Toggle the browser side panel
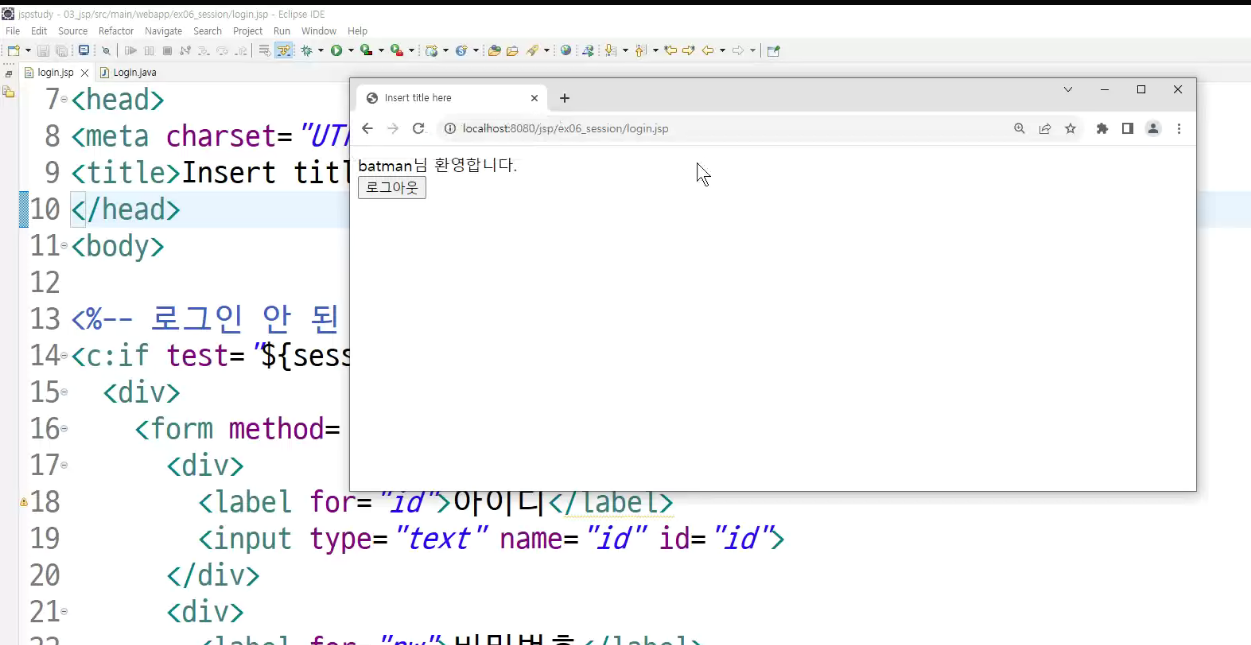 coord(1127,128)
